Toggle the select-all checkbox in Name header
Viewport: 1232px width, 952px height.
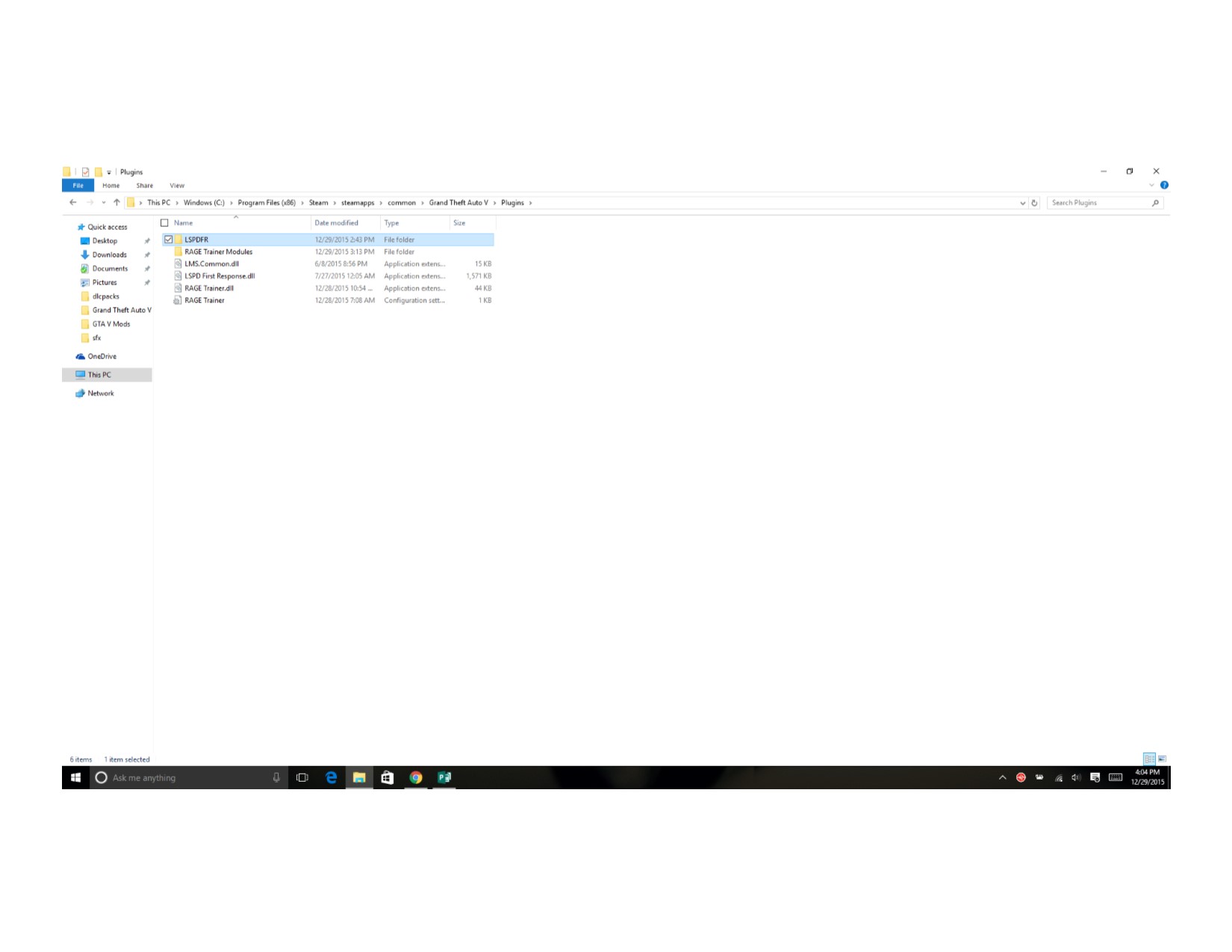pos(164,223)
